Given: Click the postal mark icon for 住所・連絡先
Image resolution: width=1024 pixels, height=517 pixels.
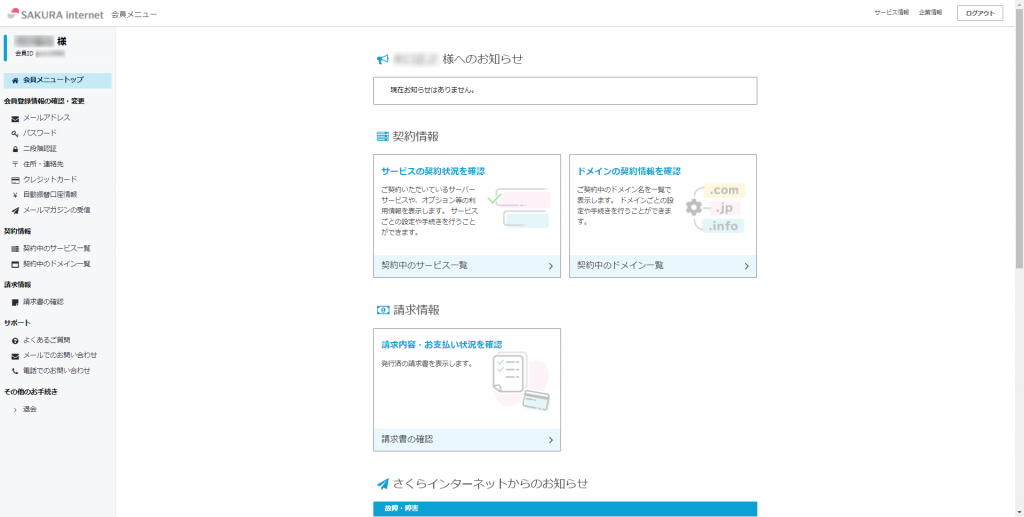Looking at the screenshot, I should 15,164.
